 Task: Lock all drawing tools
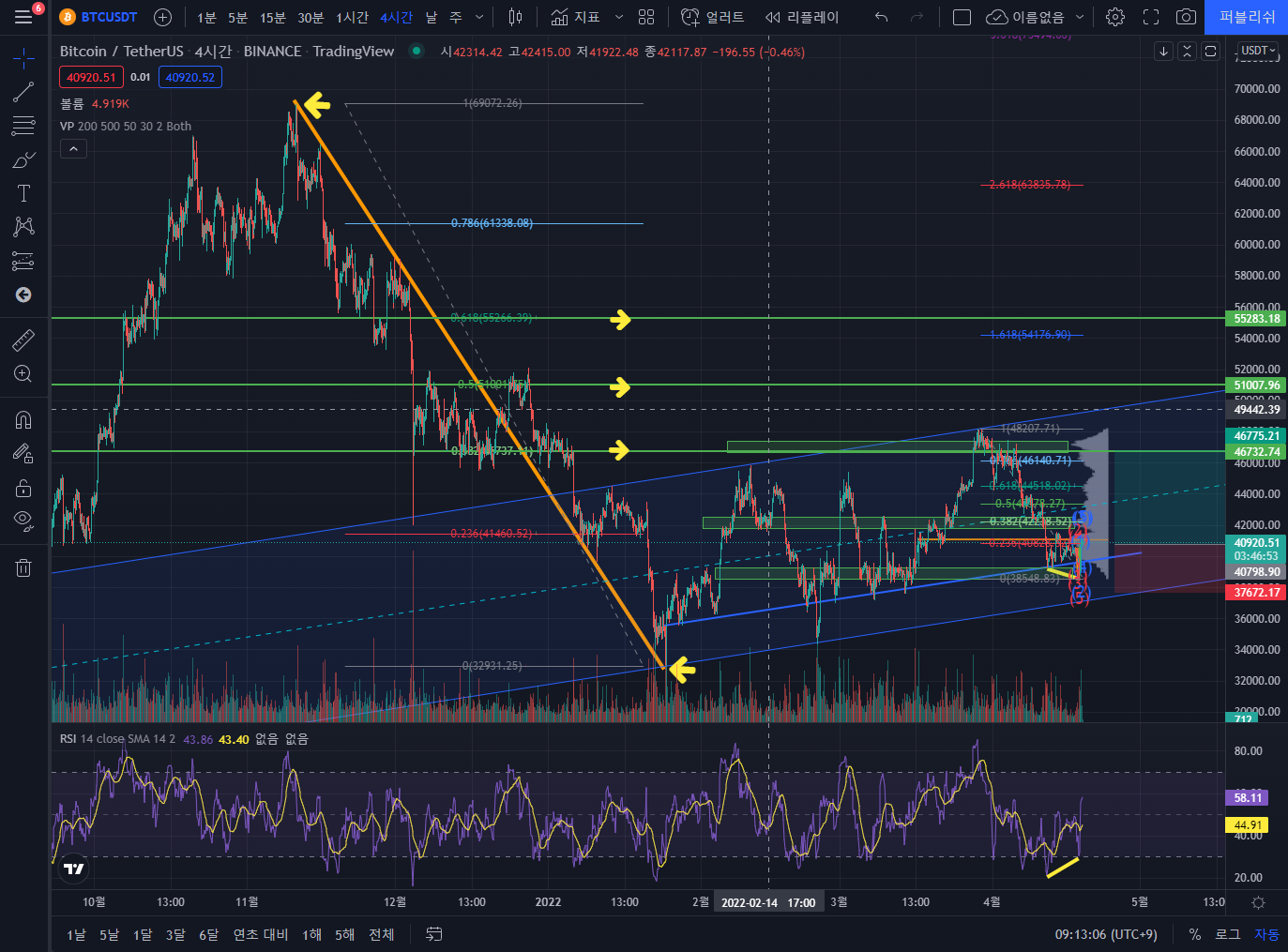[23, 488]
